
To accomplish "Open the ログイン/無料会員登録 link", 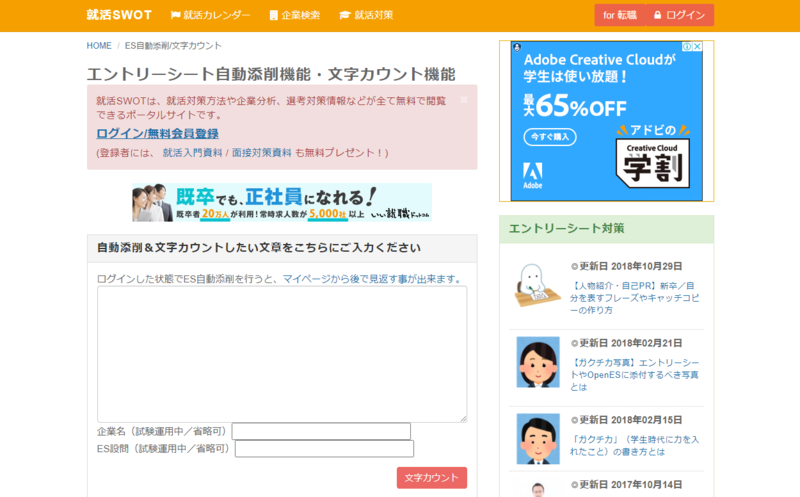I will [x=157, y=134].
